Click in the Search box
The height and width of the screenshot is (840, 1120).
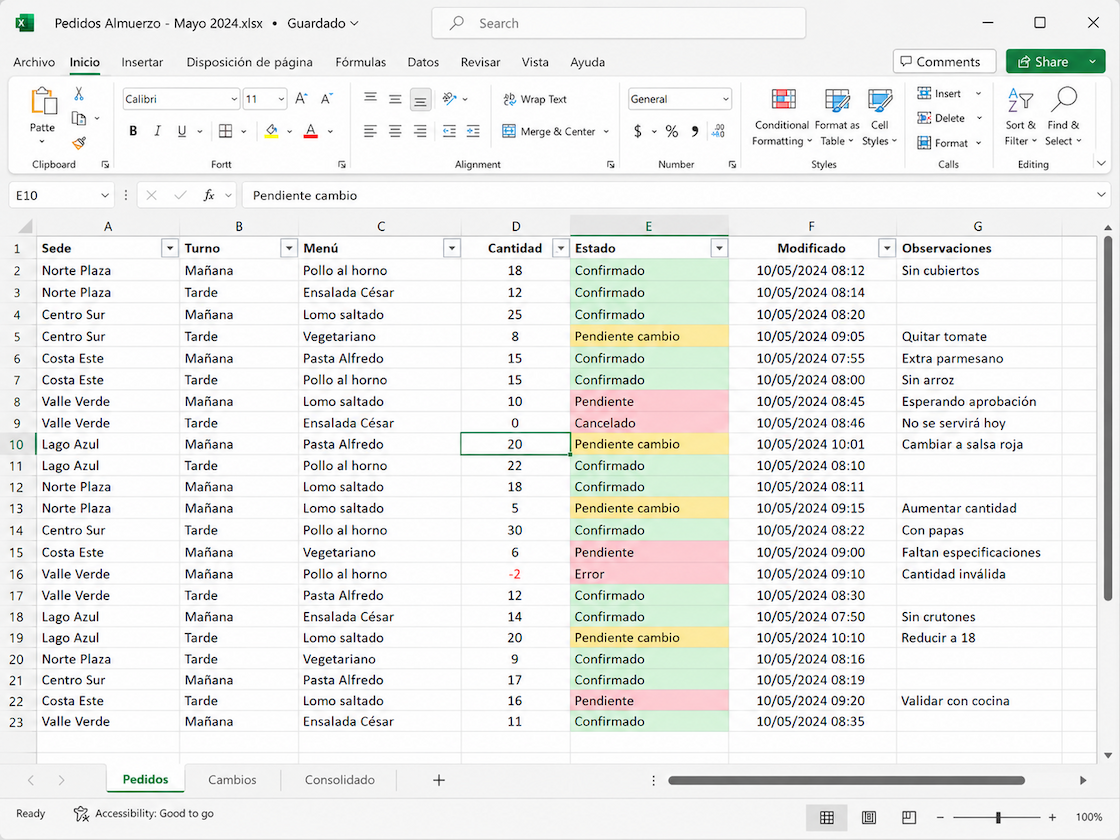(x=619, y=24)
